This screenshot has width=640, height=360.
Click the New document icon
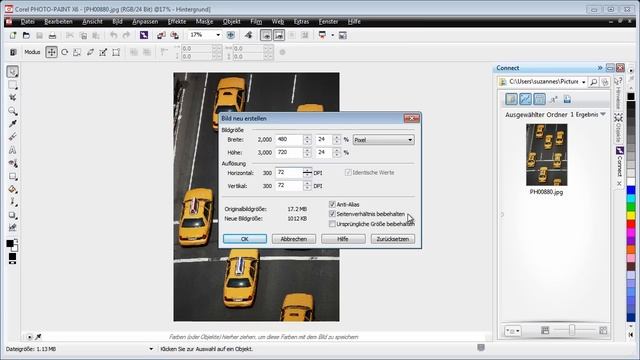tap(13, 36)
